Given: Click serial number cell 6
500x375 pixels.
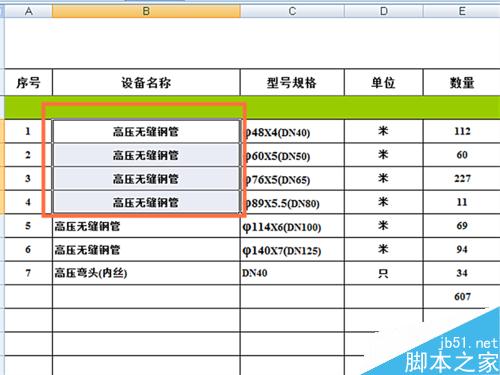Looking at the screenshot, I should 28,250.
